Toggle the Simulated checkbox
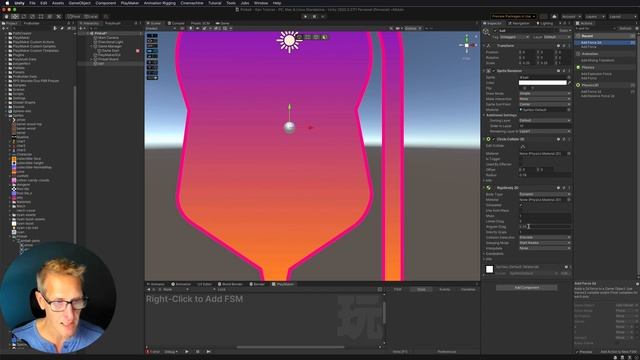Screen dimensions: 640x360 (x=521, y=205)
